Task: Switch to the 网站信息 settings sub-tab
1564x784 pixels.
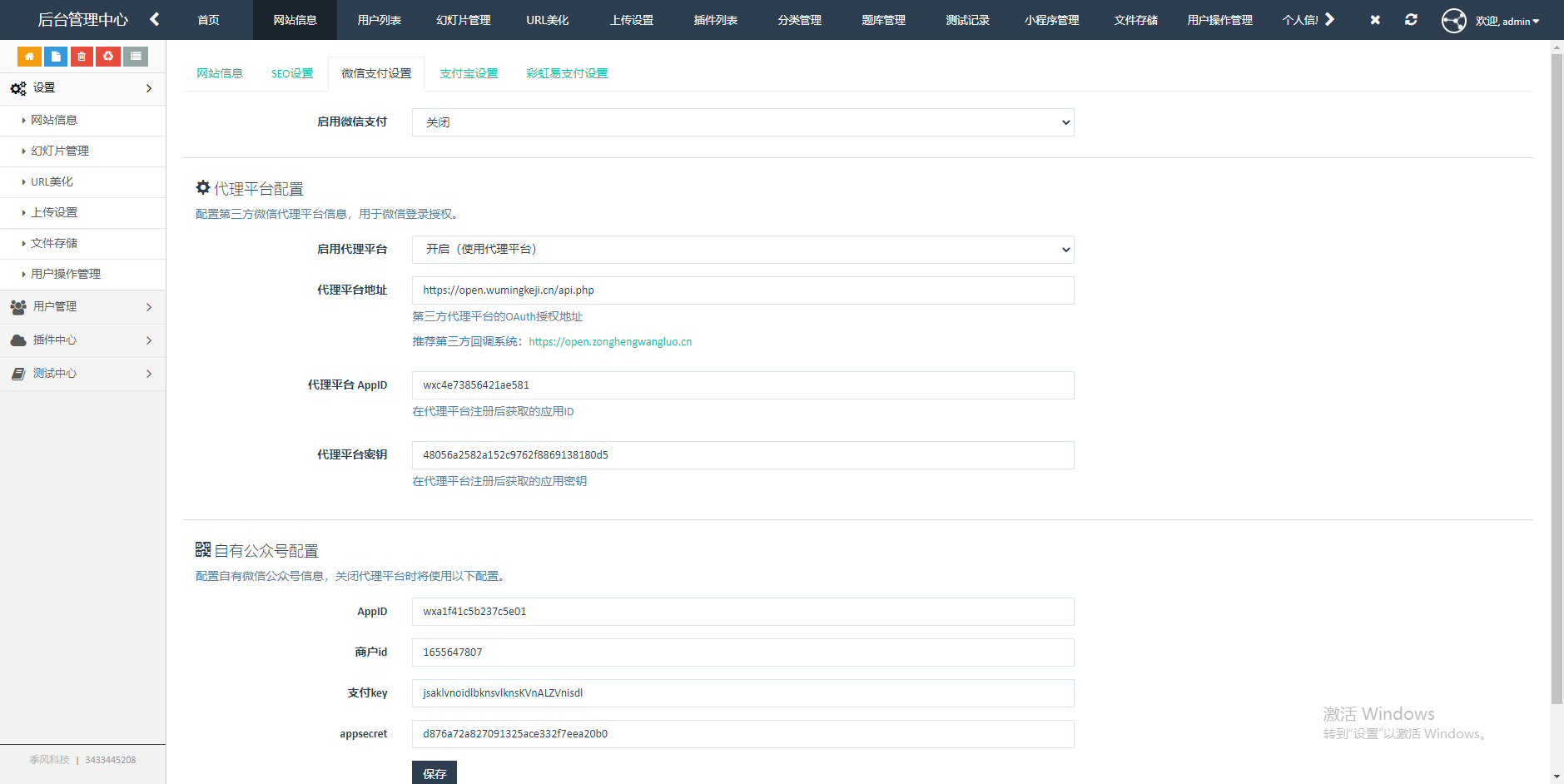Action: [220, 73]
